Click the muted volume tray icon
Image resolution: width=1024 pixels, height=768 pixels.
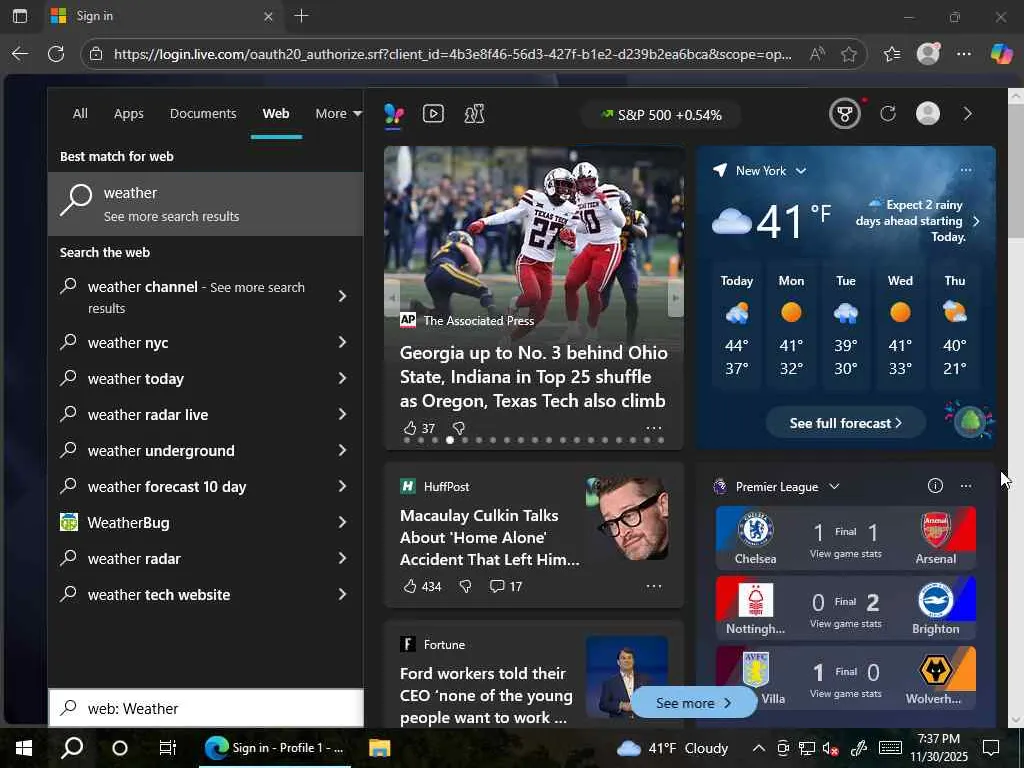[830, 748]
